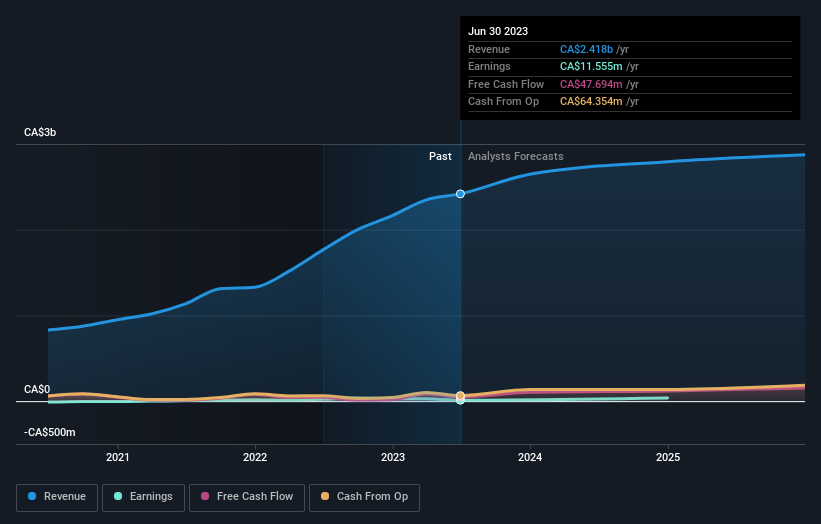Click the CA$0 y-axis label

click(x=37, y=389)
